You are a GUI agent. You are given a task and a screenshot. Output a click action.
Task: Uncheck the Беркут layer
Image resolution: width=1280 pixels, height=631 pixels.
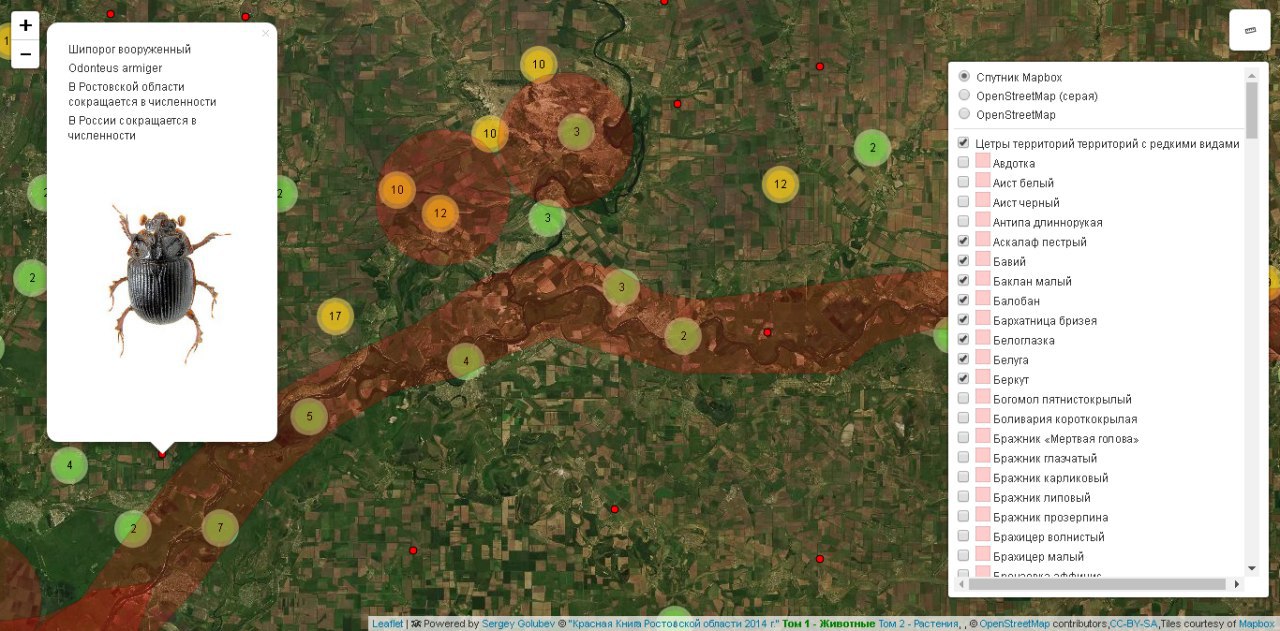click(x=963, y=379)
